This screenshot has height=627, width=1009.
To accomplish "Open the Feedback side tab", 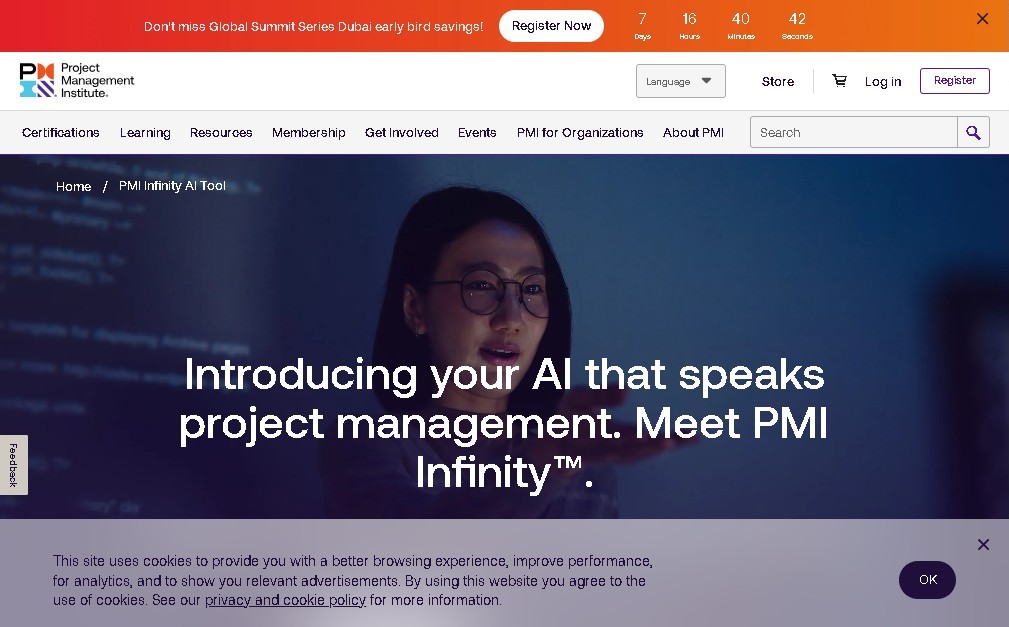I will point(14,465).
